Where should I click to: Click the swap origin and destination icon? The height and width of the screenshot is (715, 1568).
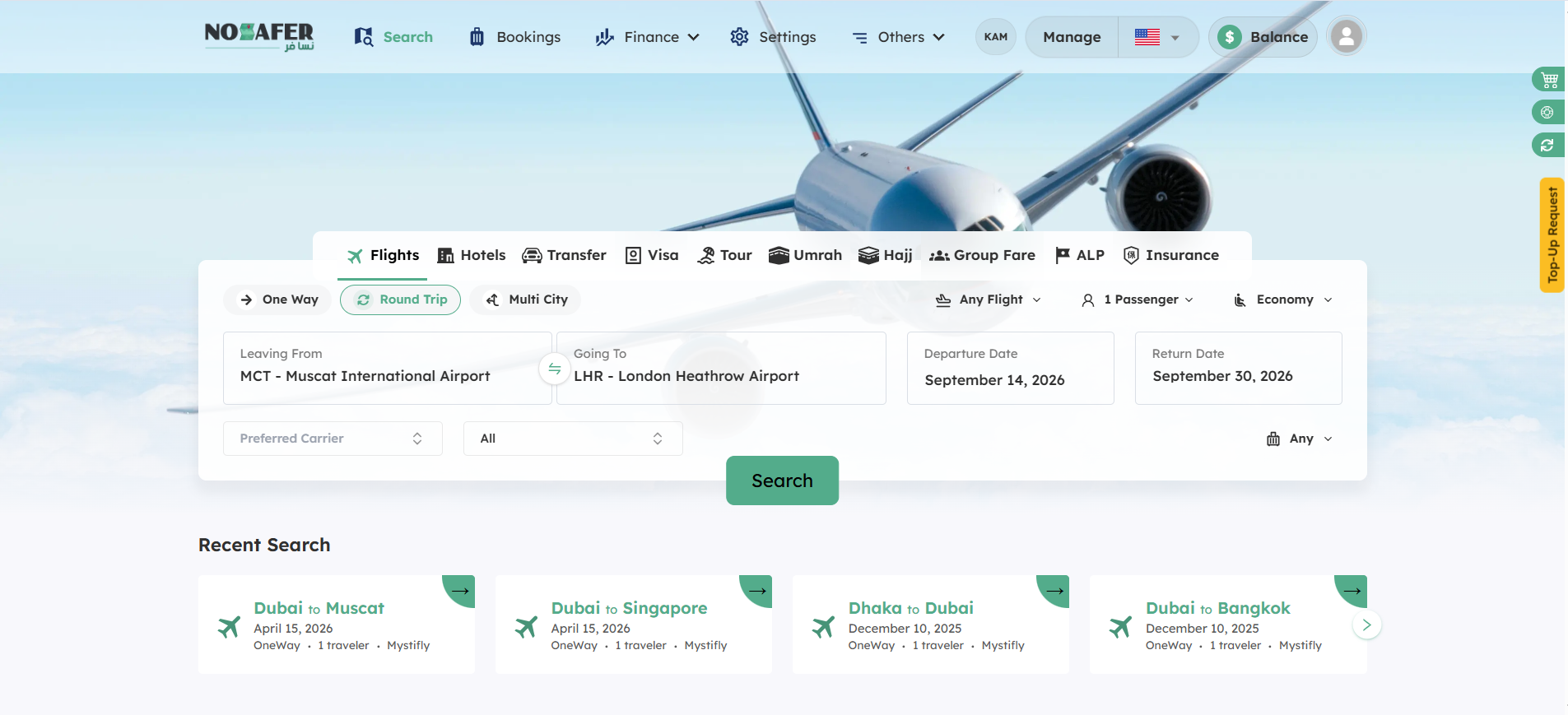click(555, 369)
